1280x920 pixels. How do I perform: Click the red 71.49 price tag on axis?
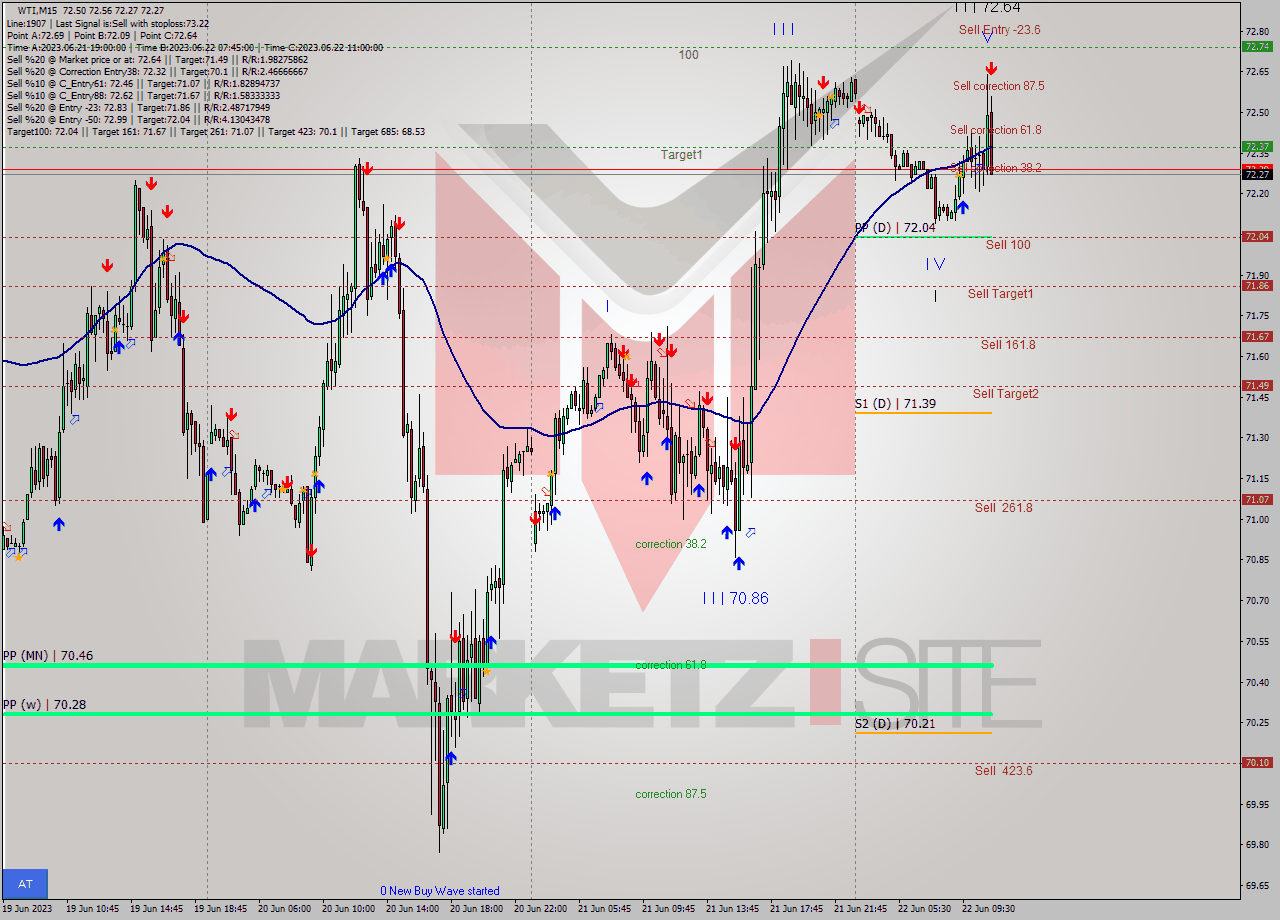coord(1257,386)
